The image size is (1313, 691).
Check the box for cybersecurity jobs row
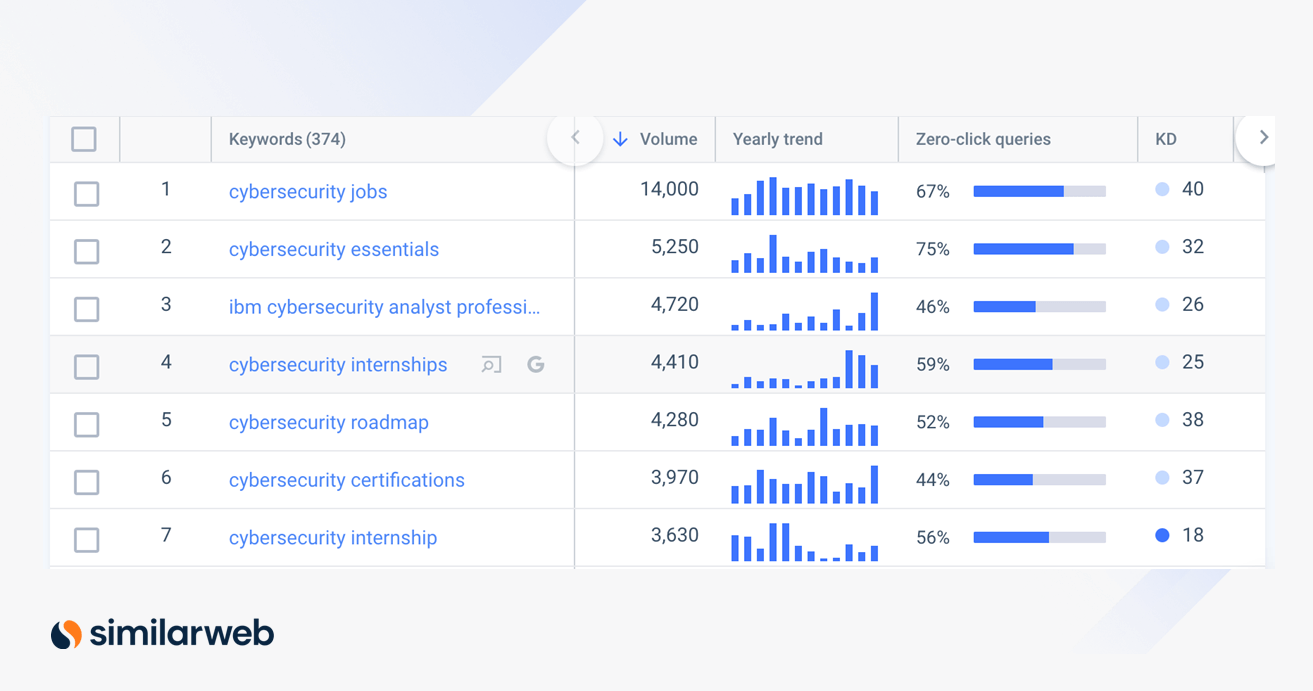tap(87, 193)
